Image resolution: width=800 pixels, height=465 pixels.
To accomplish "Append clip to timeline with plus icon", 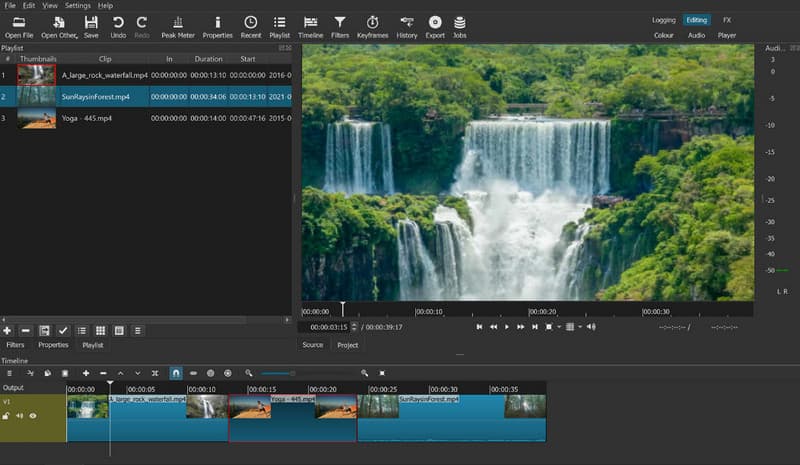I will pos(86,373).
